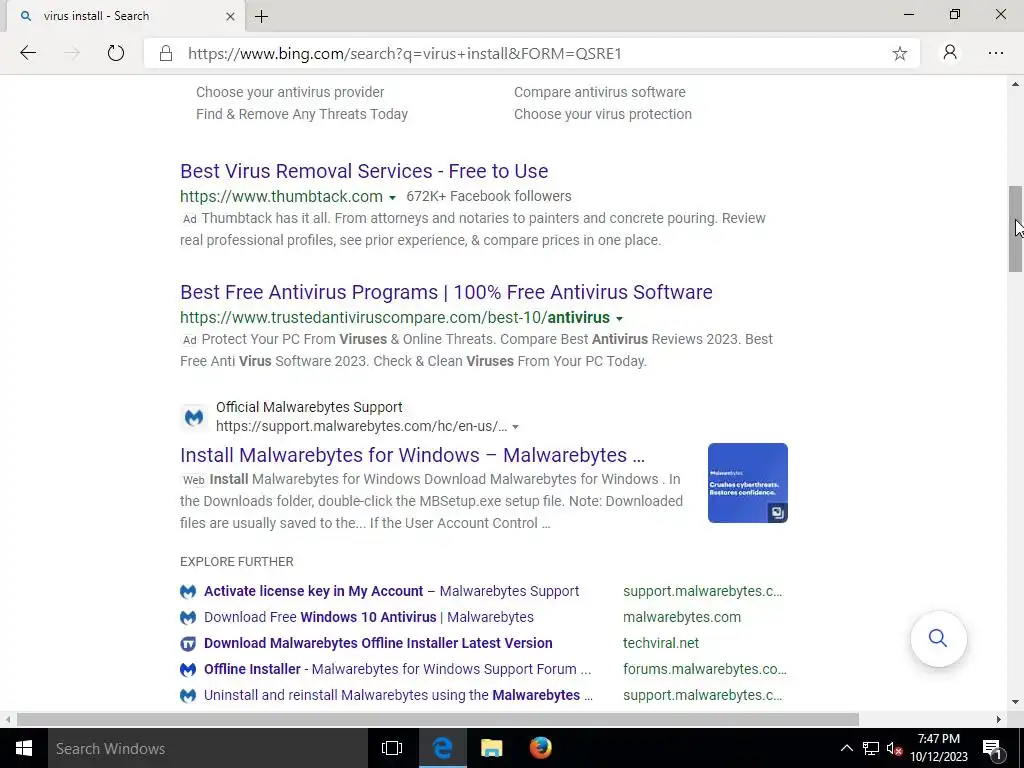
Task: Click the Search Windows taskbar box
Action: [x=208, y=748]
